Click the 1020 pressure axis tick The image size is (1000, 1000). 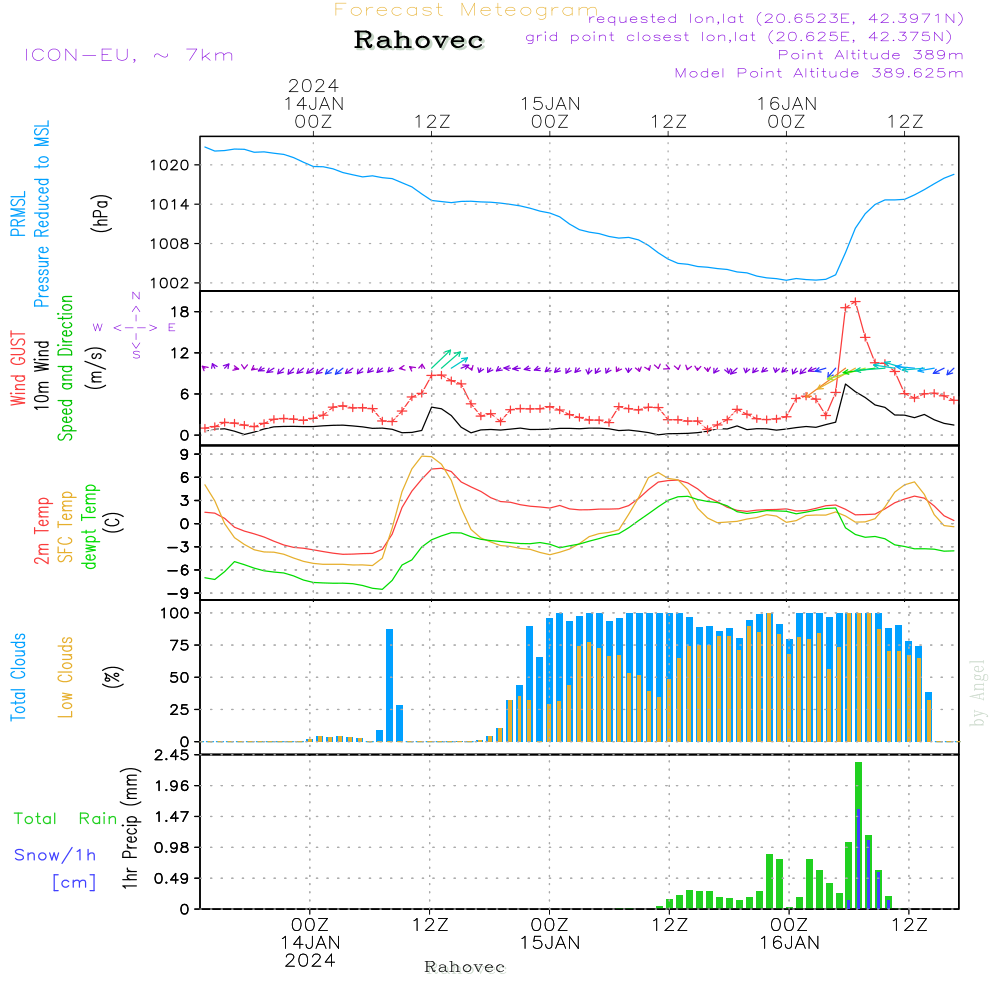coord(170,166)
